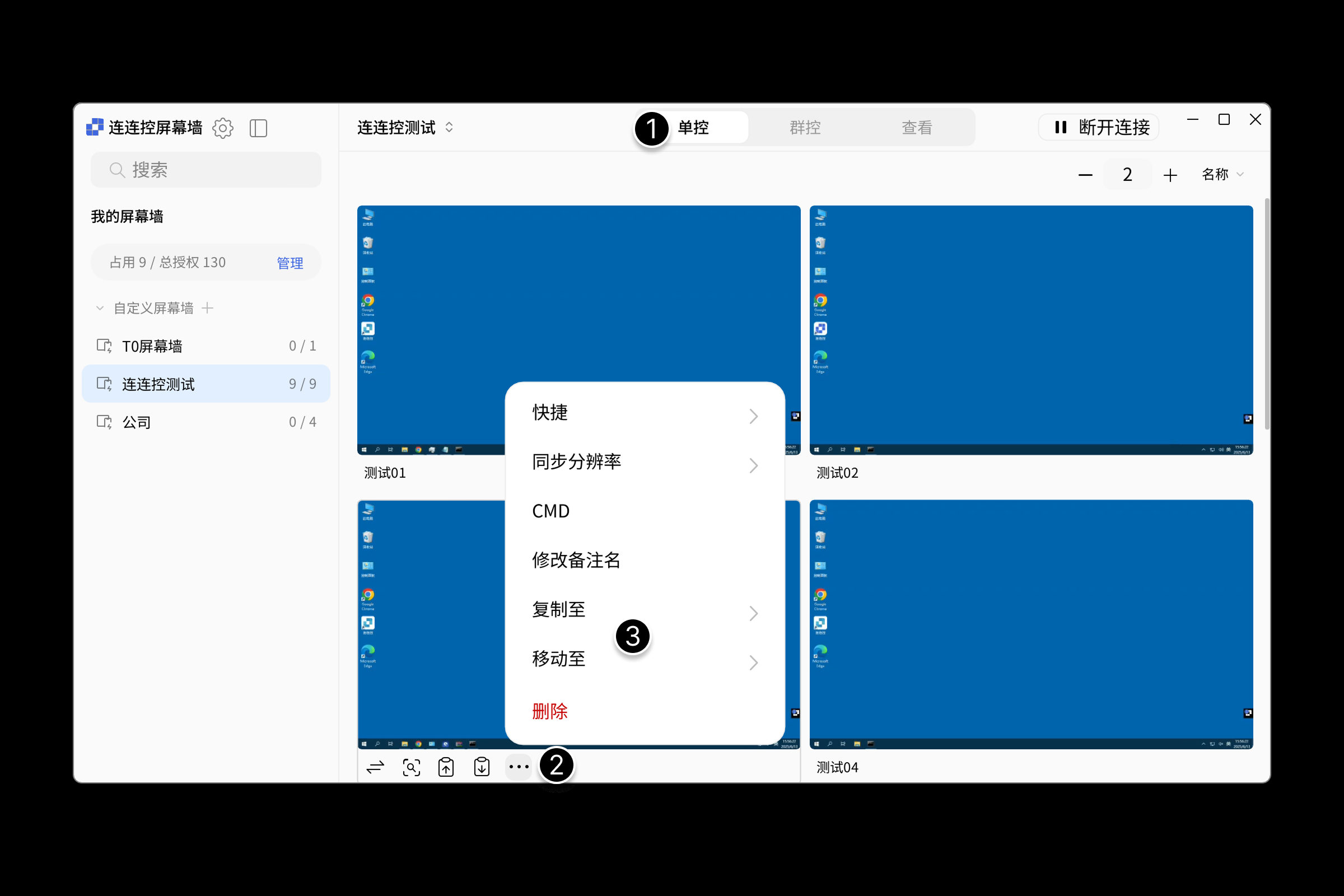Toggle the sidebar panel icon
1344x896 pixels.
(258, 128)
